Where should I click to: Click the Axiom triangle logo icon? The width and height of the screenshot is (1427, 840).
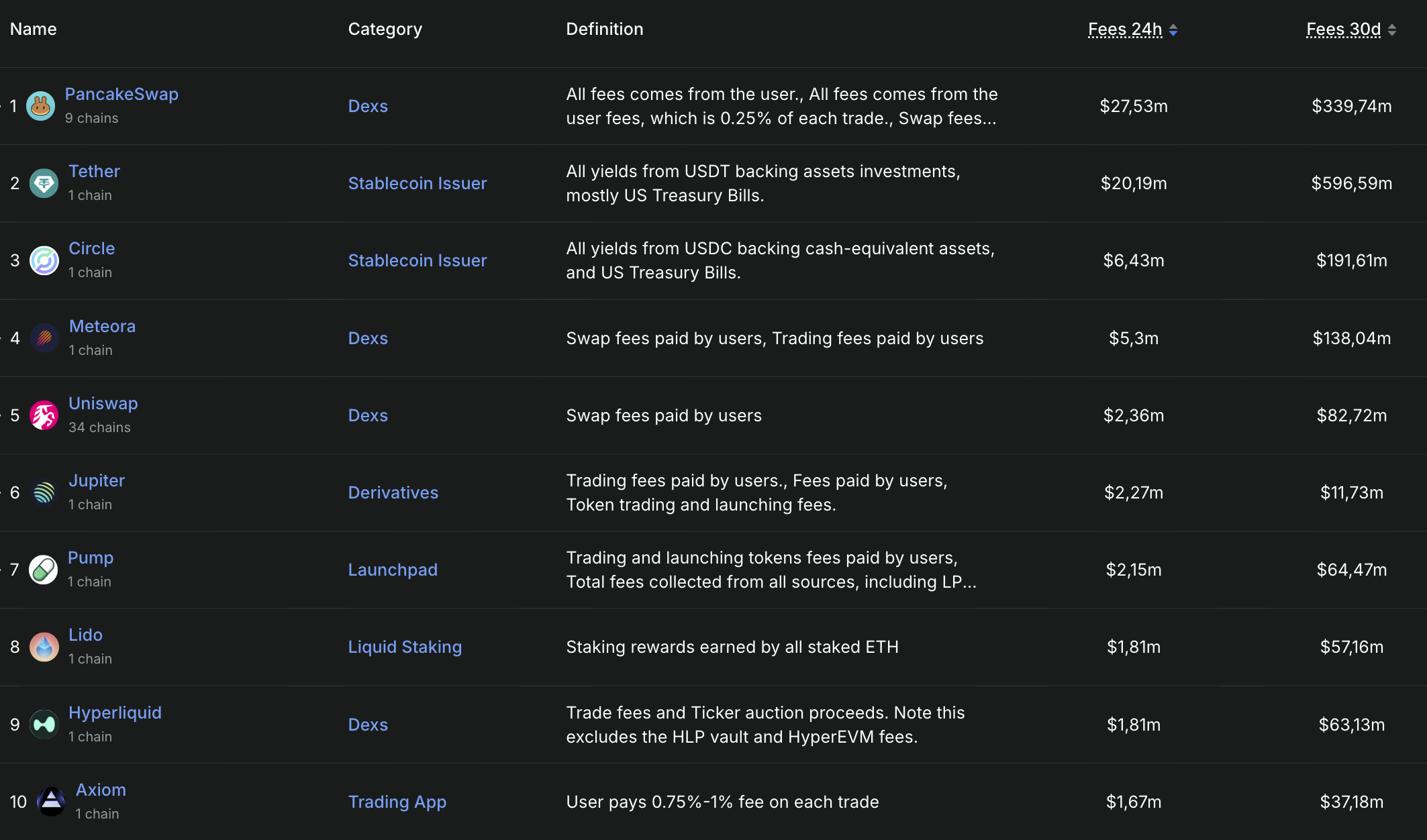click(x=51, y=802)
